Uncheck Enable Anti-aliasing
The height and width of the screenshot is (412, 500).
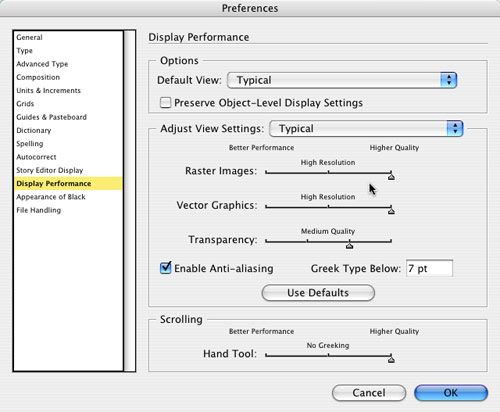tap(165, 268)
